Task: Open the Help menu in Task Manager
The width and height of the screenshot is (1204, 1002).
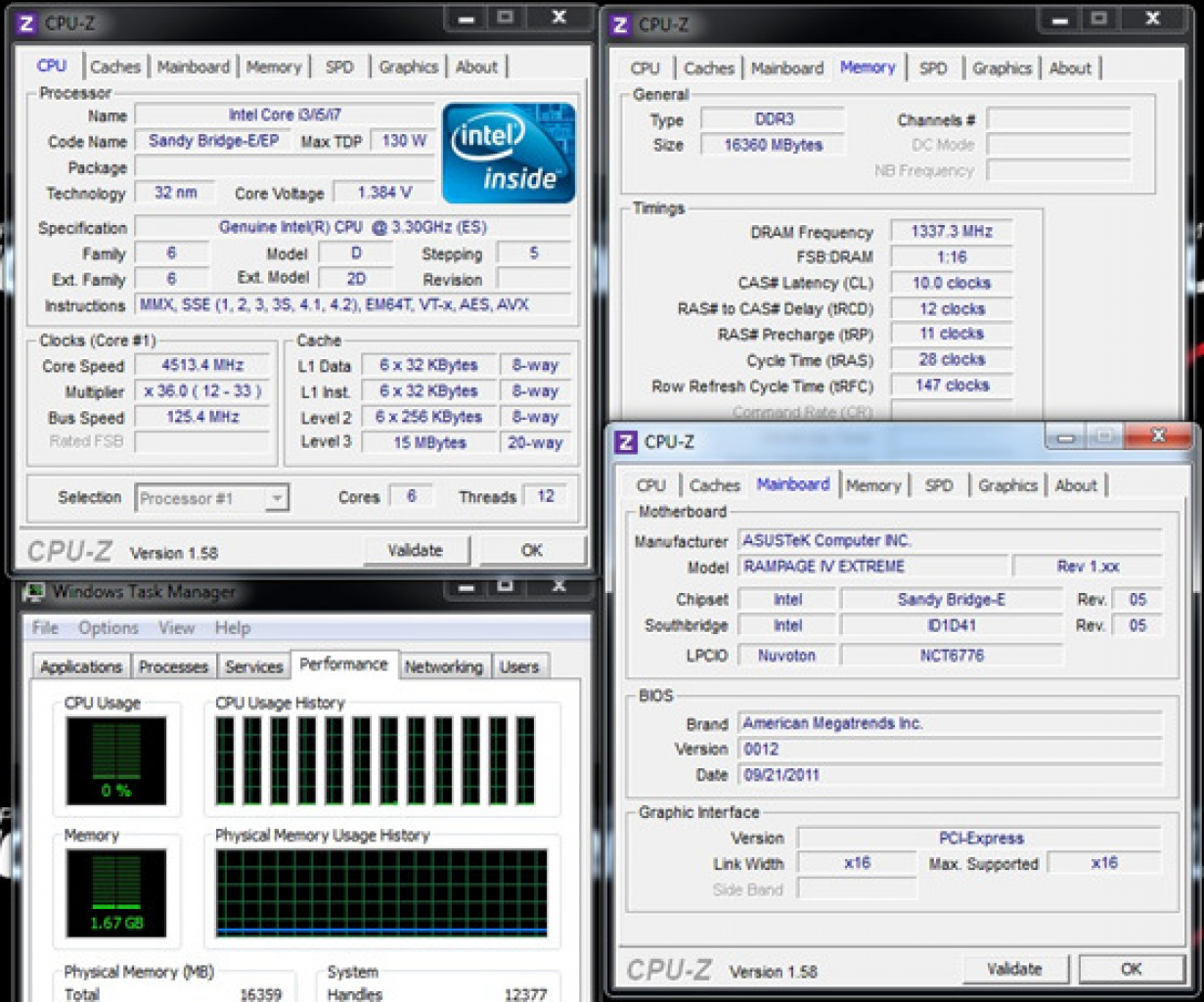Action: click(233, 628)
